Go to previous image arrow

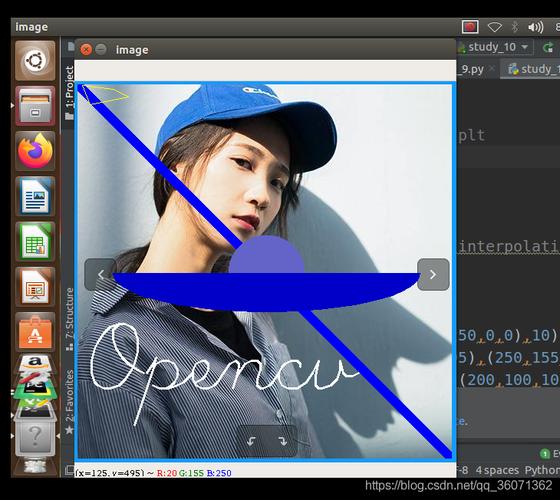tap(100, 274)
